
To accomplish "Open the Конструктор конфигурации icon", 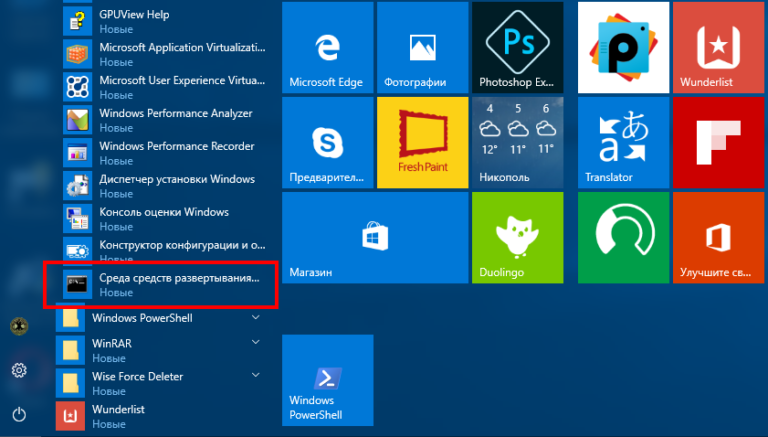I will pyautogui.click(x=77, y=250).
